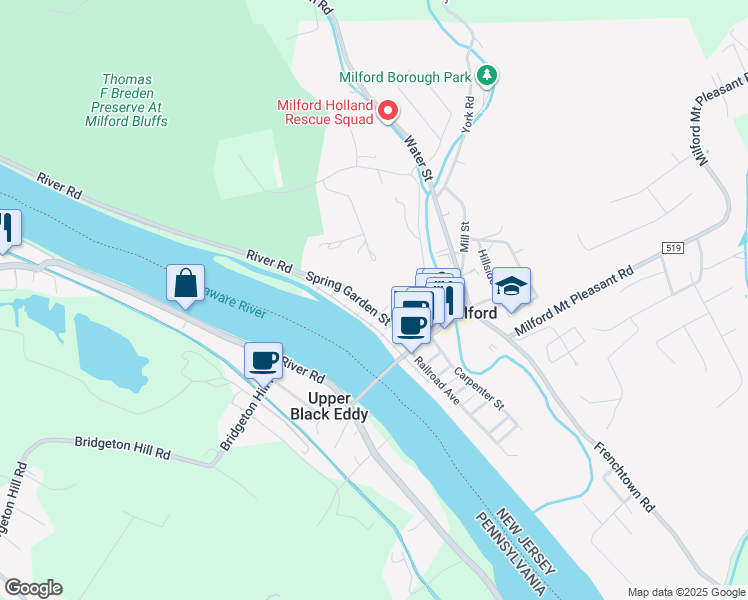Click the restaurant fork-knife marker at left edge
The height and width of the screenshot is (600, 748).
(7, 231)
